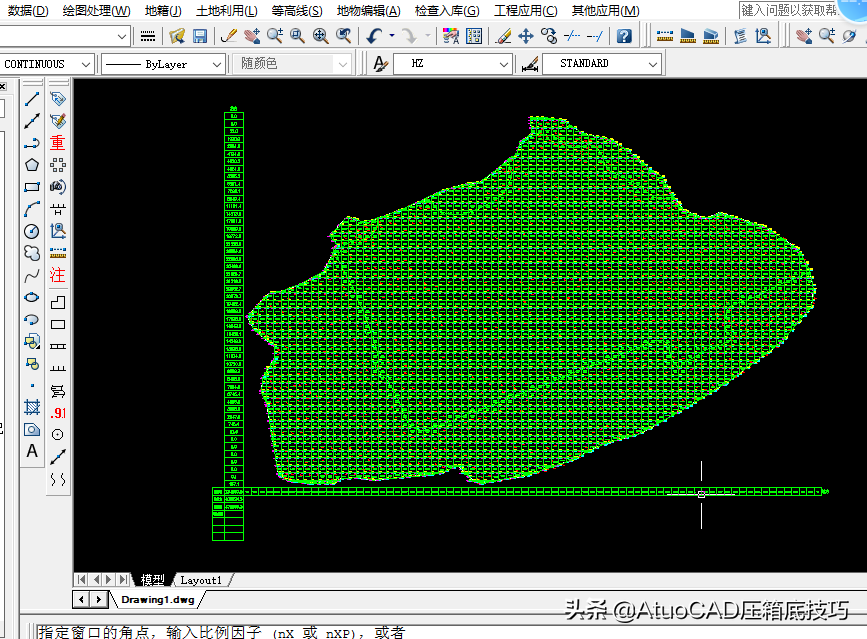
Task: Click the red 重 toolbar icon
Action: pos(58,143)
